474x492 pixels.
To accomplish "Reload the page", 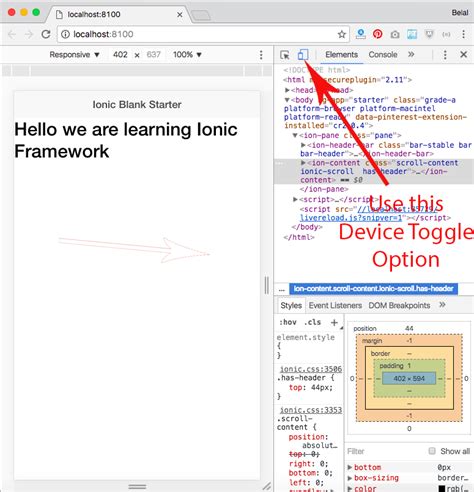I will [46, 34].
